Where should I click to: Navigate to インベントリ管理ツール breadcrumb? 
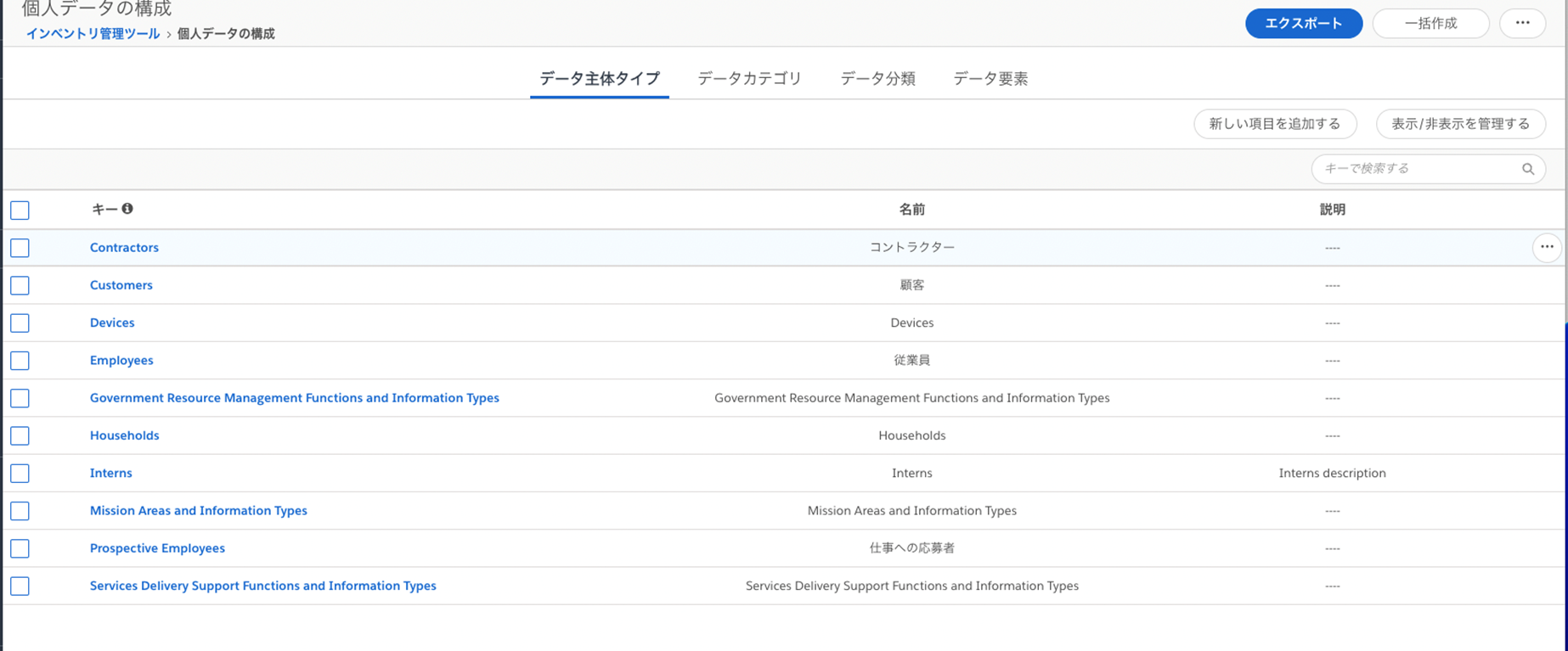click(x=93, y=34)
